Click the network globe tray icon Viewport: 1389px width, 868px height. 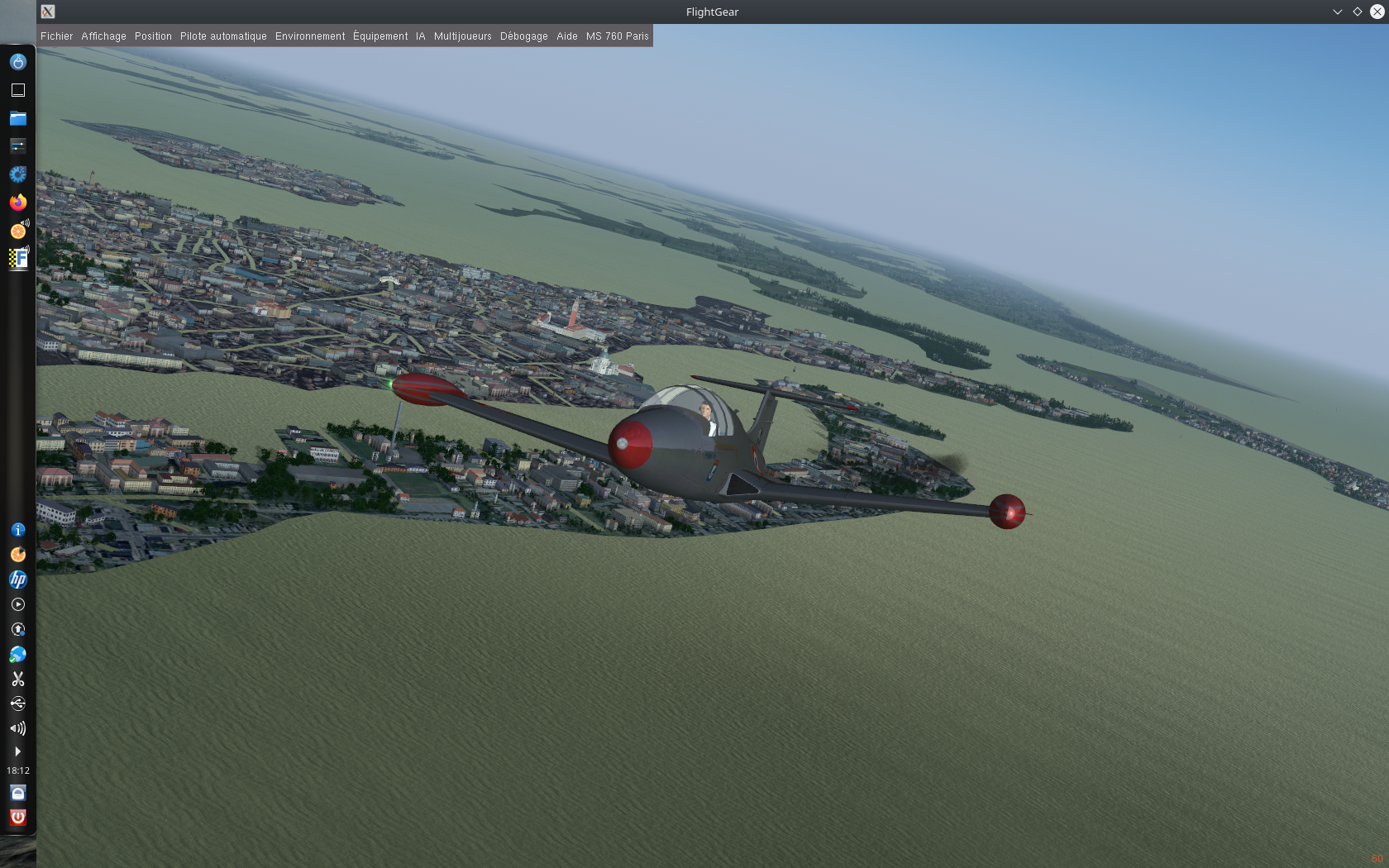click(x=17, y=654)
